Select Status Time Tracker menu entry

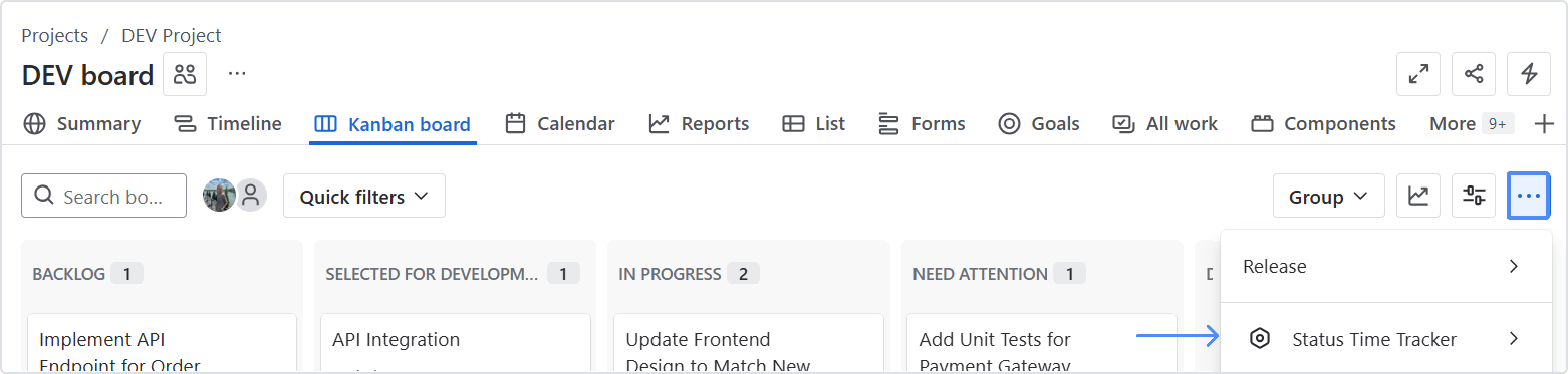(x=1373, y=339)
